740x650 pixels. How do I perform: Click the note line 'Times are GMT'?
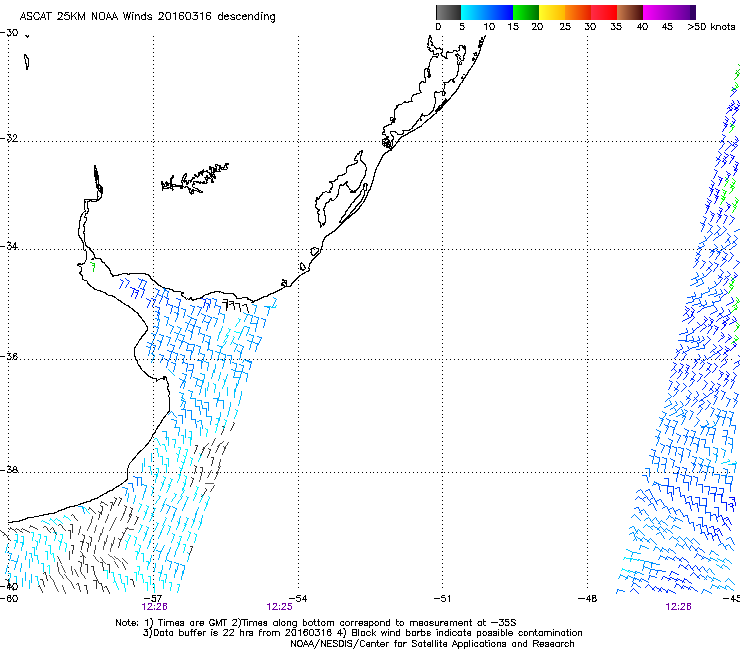(192, 623)
